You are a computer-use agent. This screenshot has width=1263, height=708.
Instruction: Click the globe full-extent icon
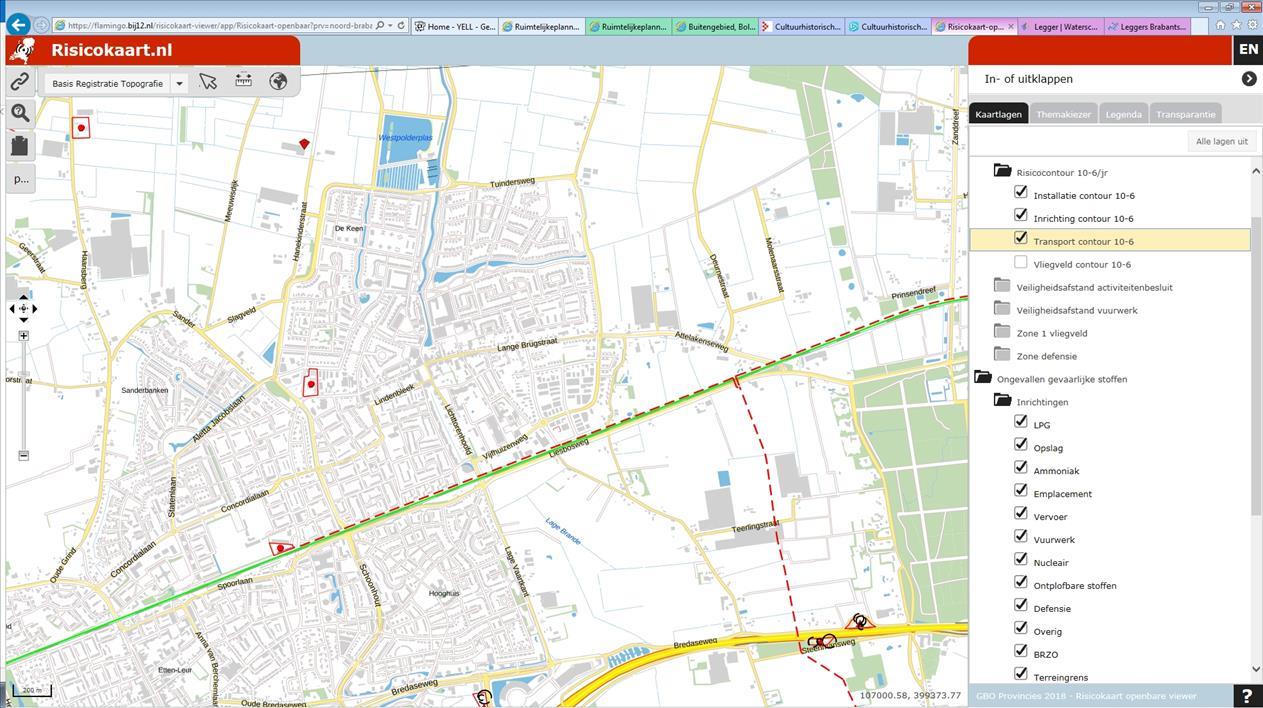pos(278,82)
